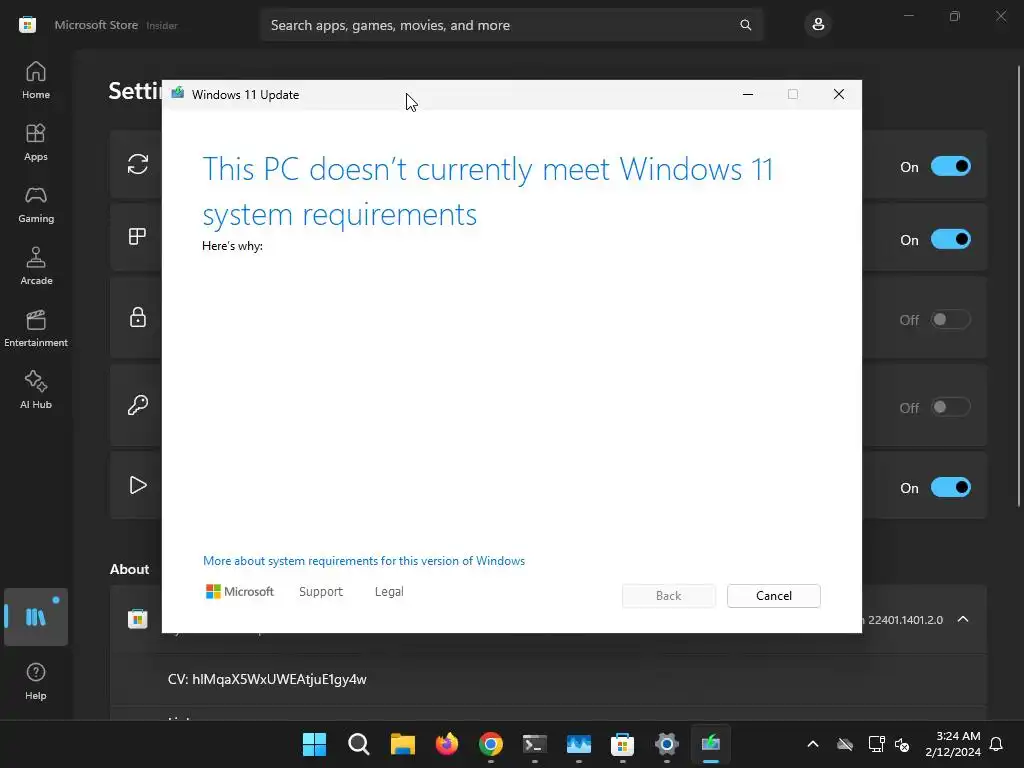Click the app updates refresh icon
This screenshot has height=768, width=1024.
138,164
